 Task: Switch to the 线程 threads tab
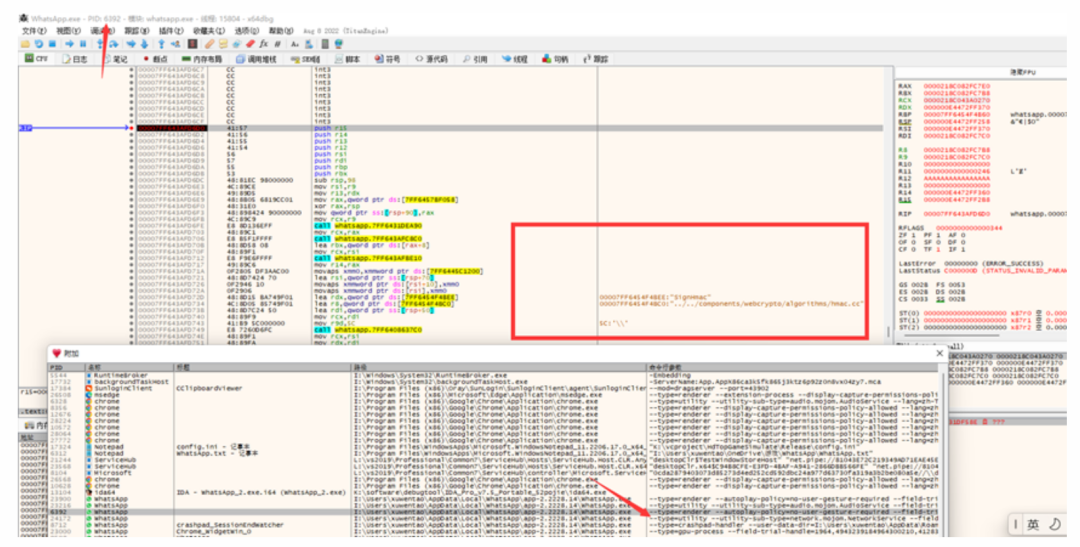point(514,59)
